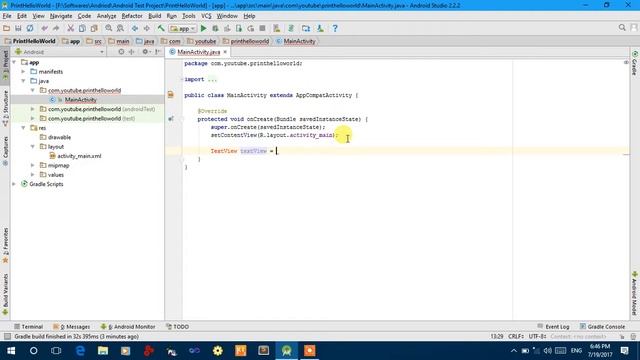This screenshot has height=360, width=640.
Task: Toggle the Project tool window strip button
Action: coord(5,64)
